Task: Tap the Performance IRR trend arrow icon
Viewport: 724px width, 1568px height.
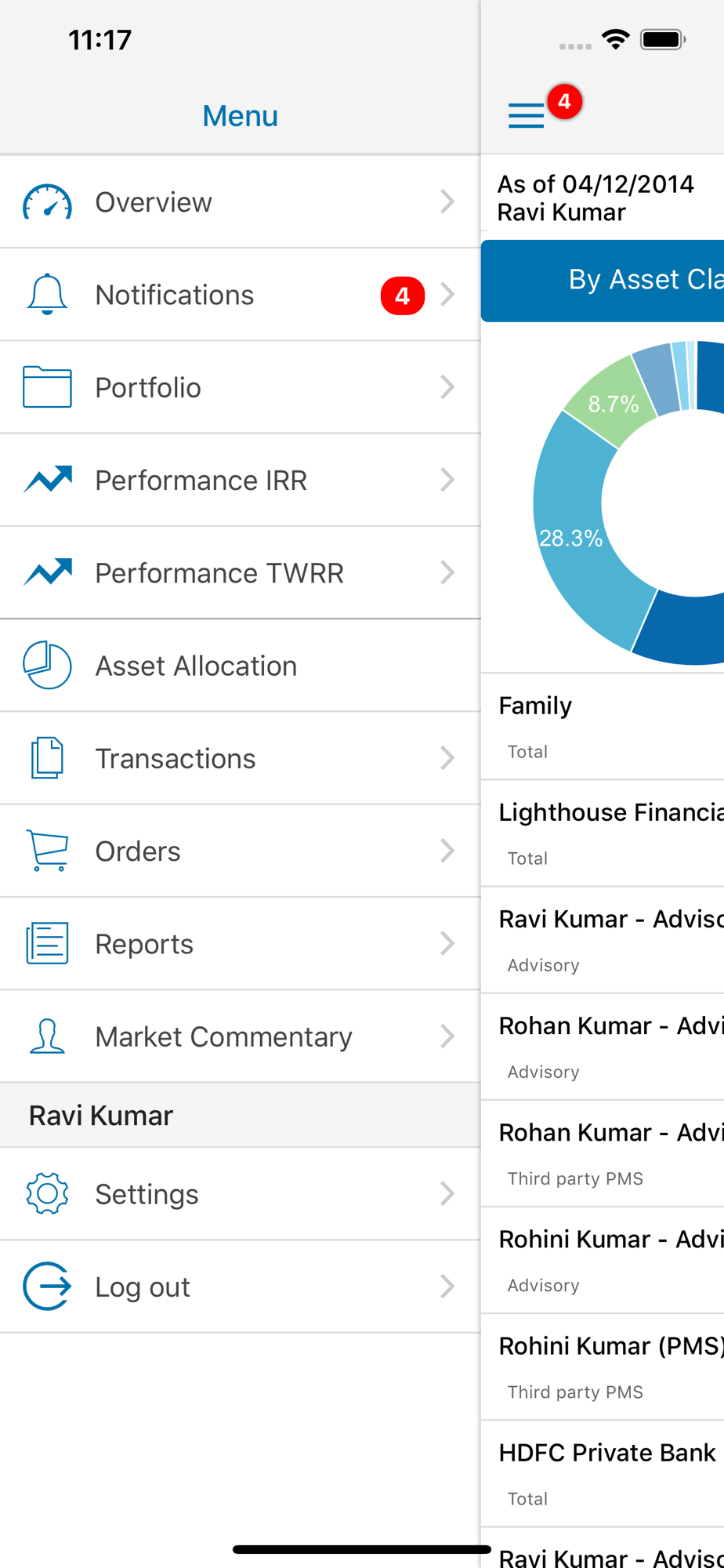Action: click(47, 480)
